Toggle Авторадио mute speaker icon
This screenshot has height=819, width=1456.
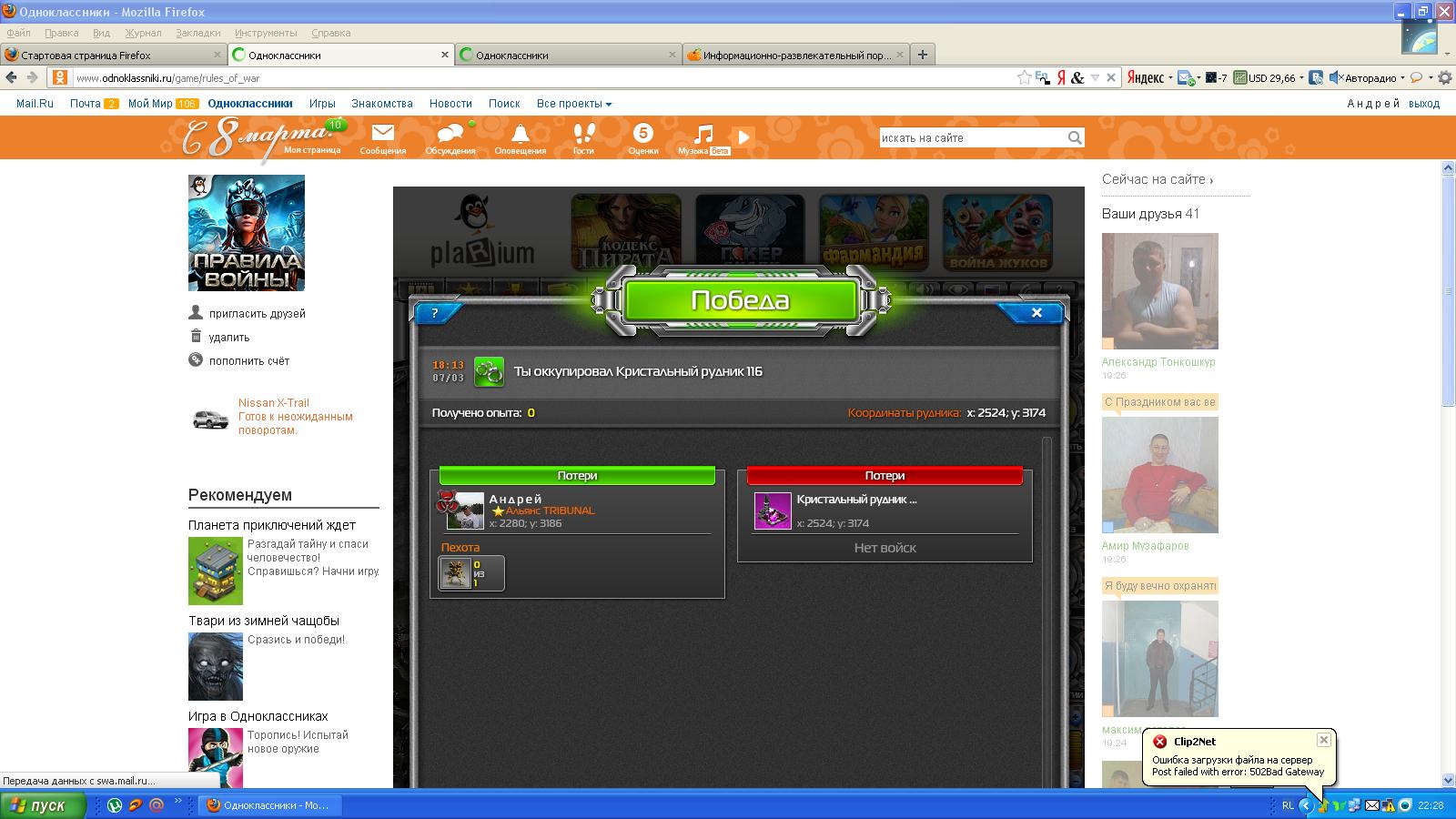(1335, 78)
